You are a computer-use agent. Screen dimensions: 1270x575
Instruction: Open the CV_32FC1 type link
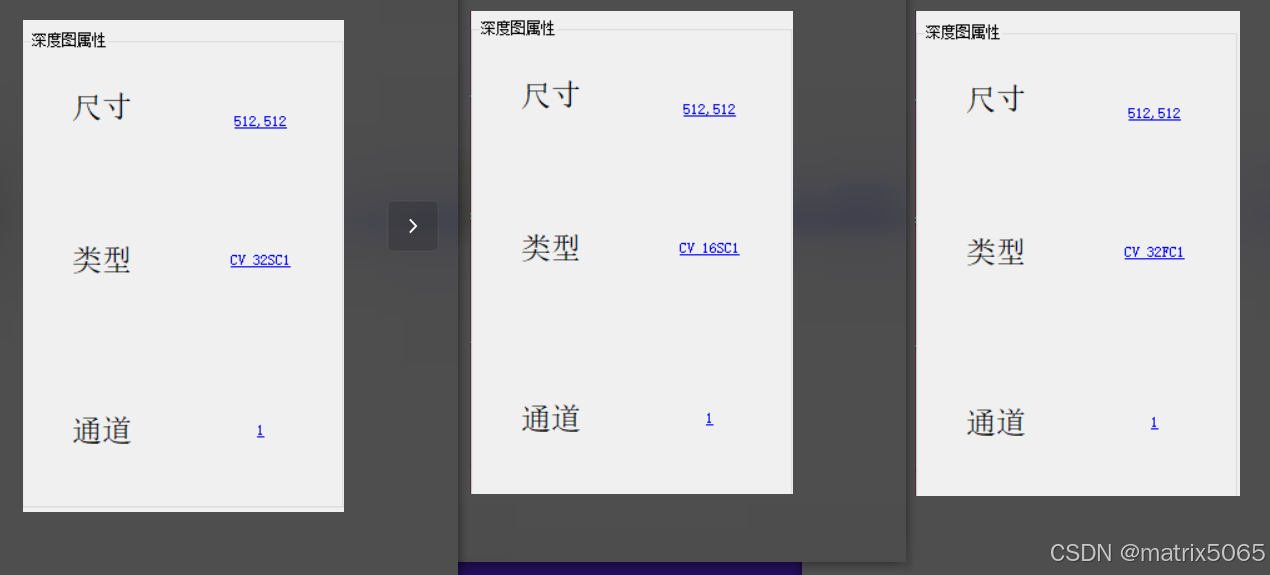1154,252
